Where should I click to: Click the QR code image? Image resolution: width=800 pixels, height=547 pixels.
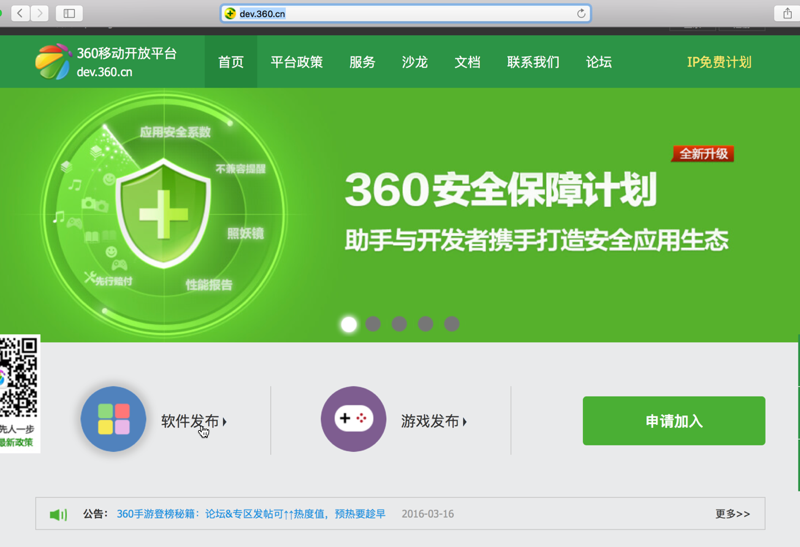(x=19, y=377)
